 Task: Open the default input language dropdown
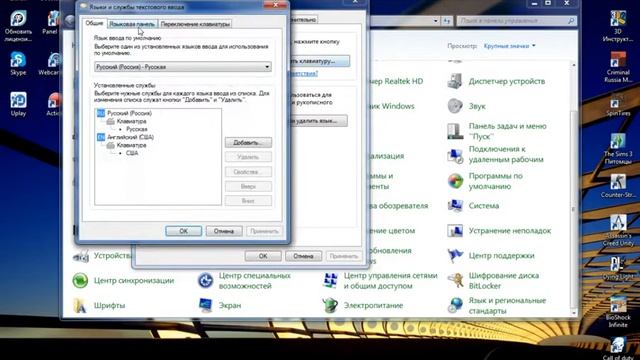point(183,67)
